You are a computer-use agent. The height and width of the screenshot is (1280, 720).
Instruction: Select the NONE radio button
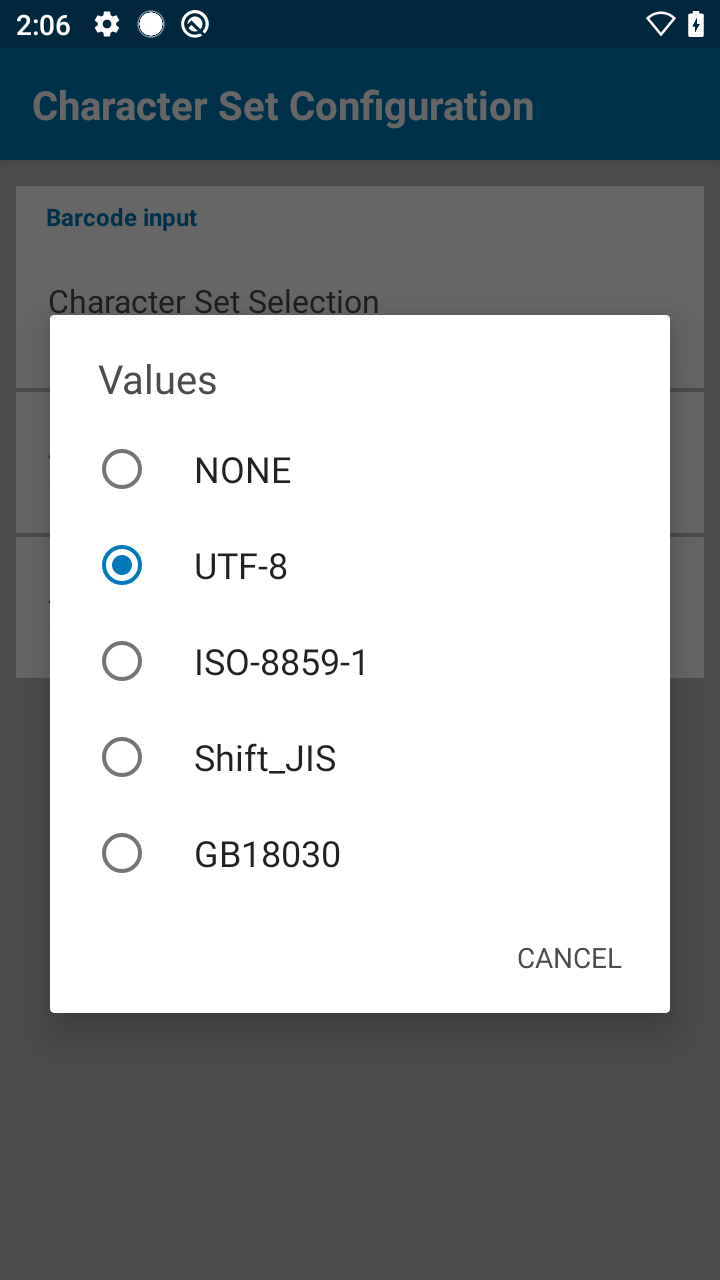[x=122, y=469]
